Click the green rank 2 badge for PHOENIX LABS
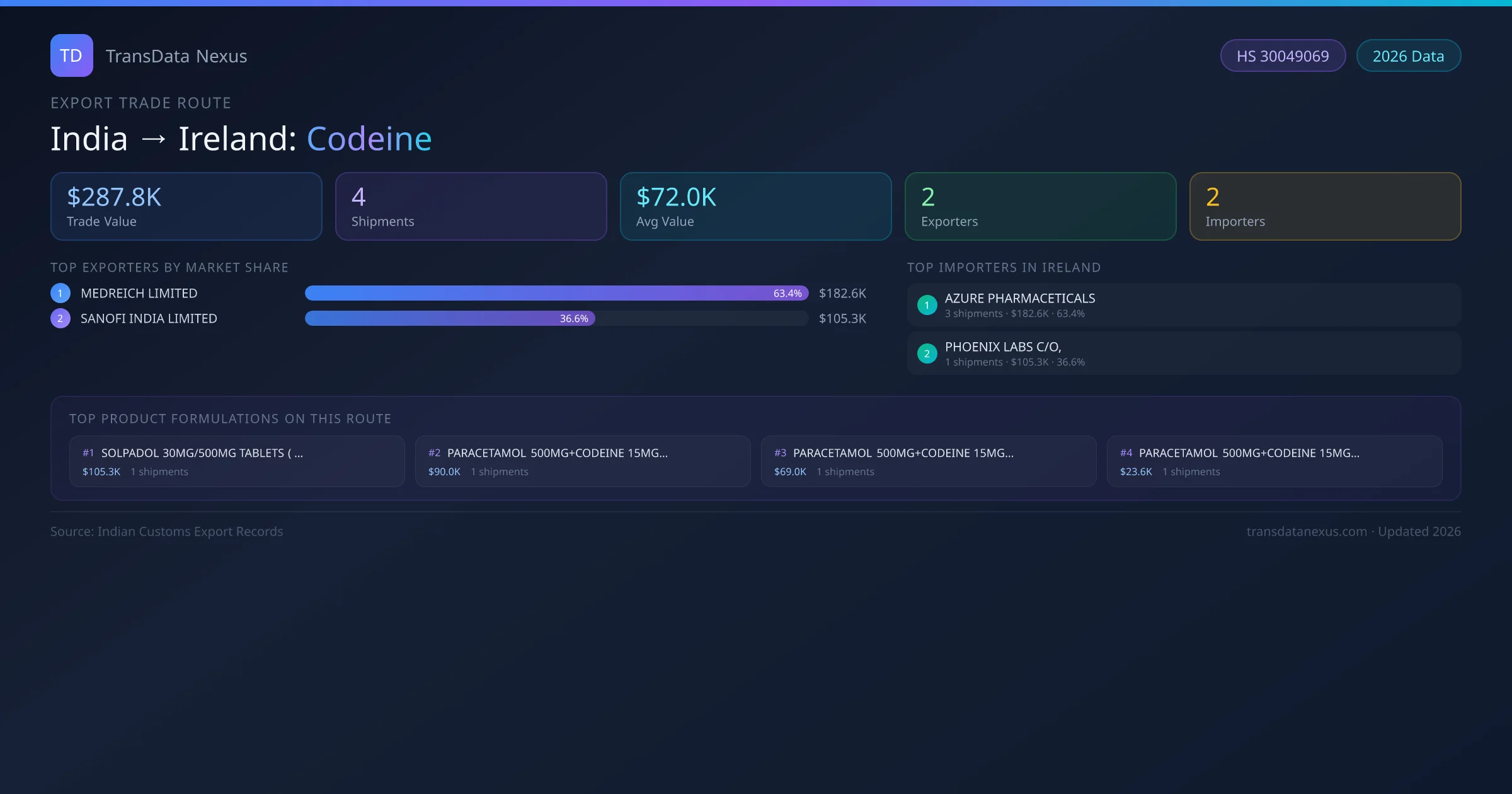 click(927, 354)
